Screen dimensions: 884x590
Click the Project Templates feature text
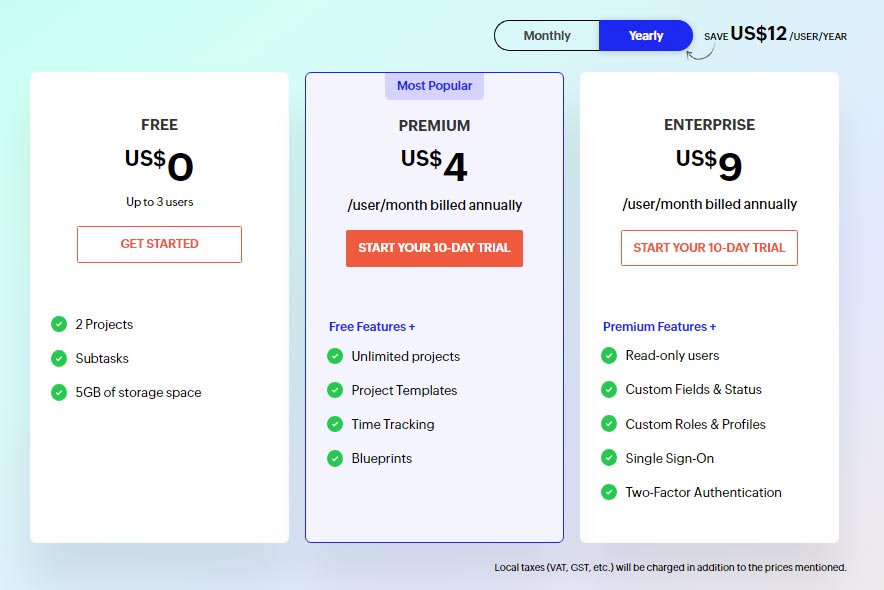[x=404, y=391]
